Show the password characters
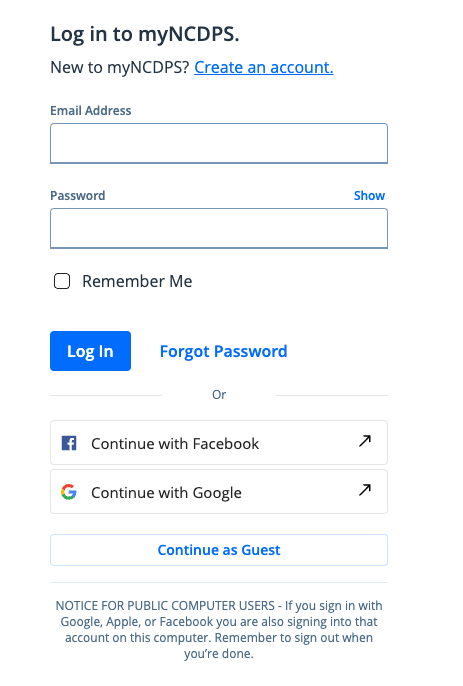The width and height of the screenshot is (463, 686). coord(369,196)
